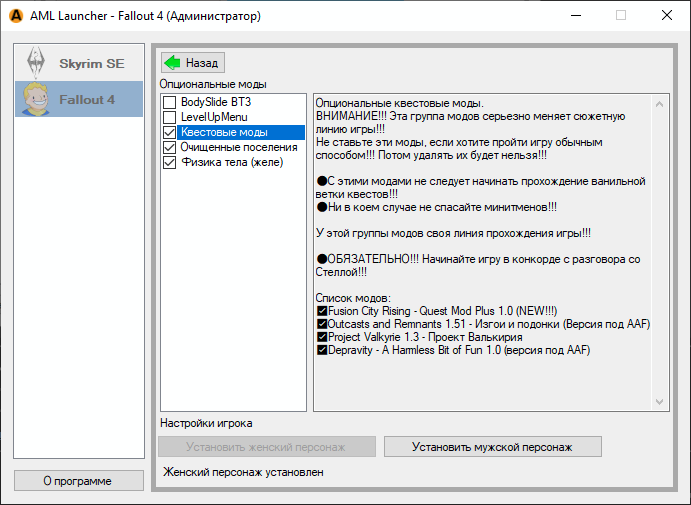Uncheck the Очищенные поселения checkbox

point(170,147)
